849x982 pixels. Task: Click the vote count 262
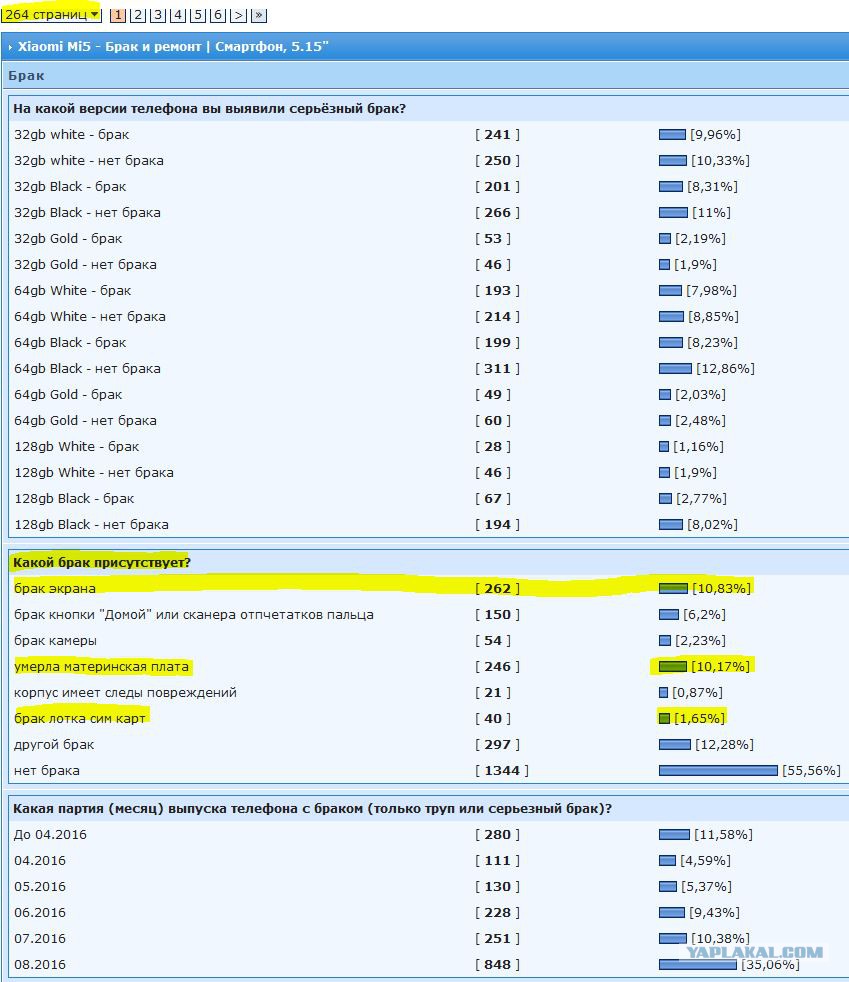click(x=497, y=588)
